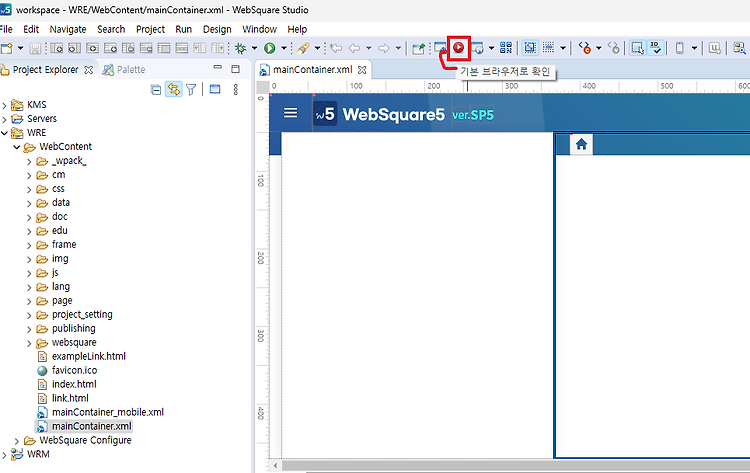Viewport: 750px width, 473px height.
Task: Select the project_setting folder
Action: tap(82, 315)
